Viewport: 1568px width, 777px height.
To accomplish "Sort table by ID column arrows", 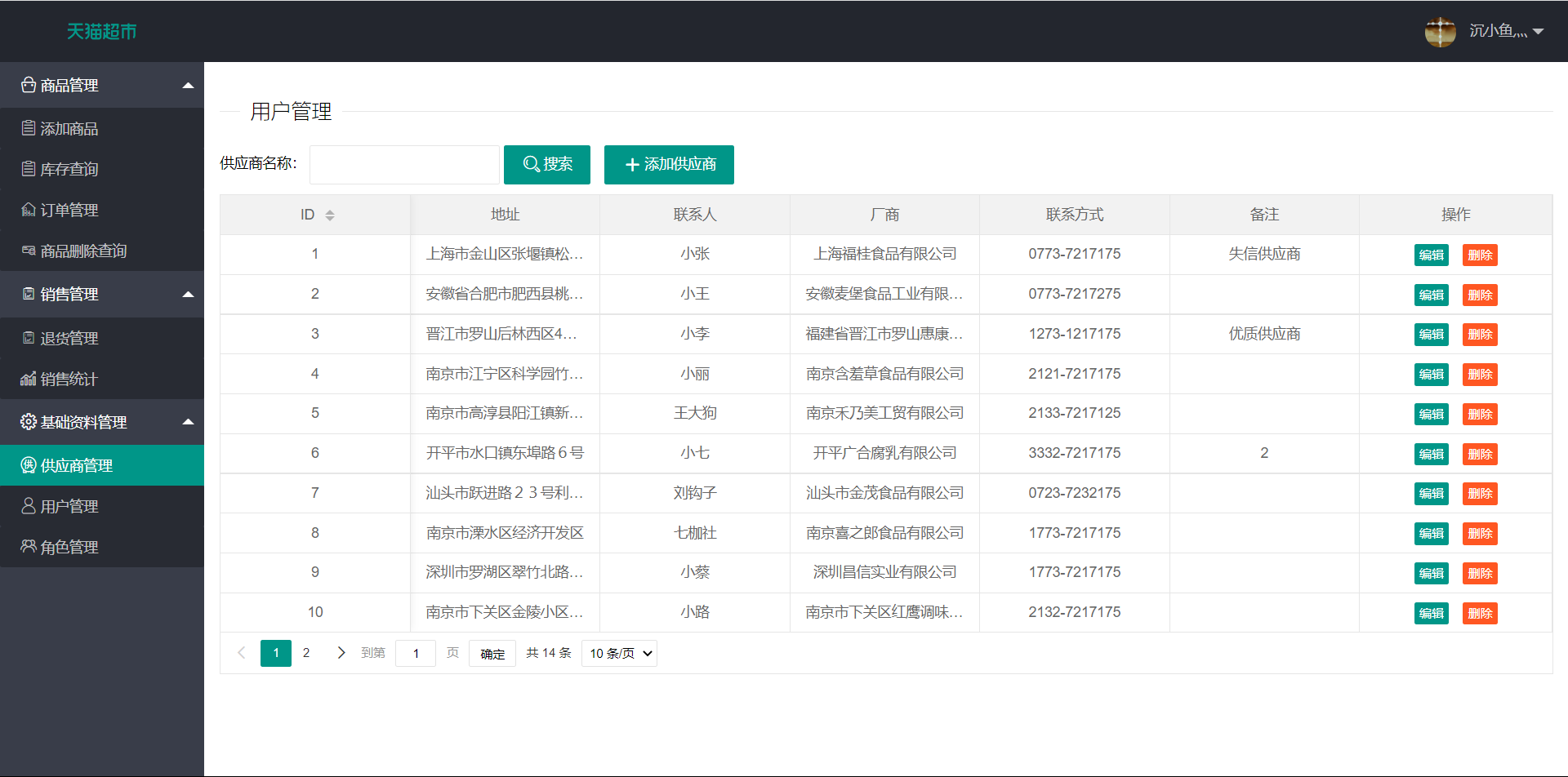I will 330,215.
